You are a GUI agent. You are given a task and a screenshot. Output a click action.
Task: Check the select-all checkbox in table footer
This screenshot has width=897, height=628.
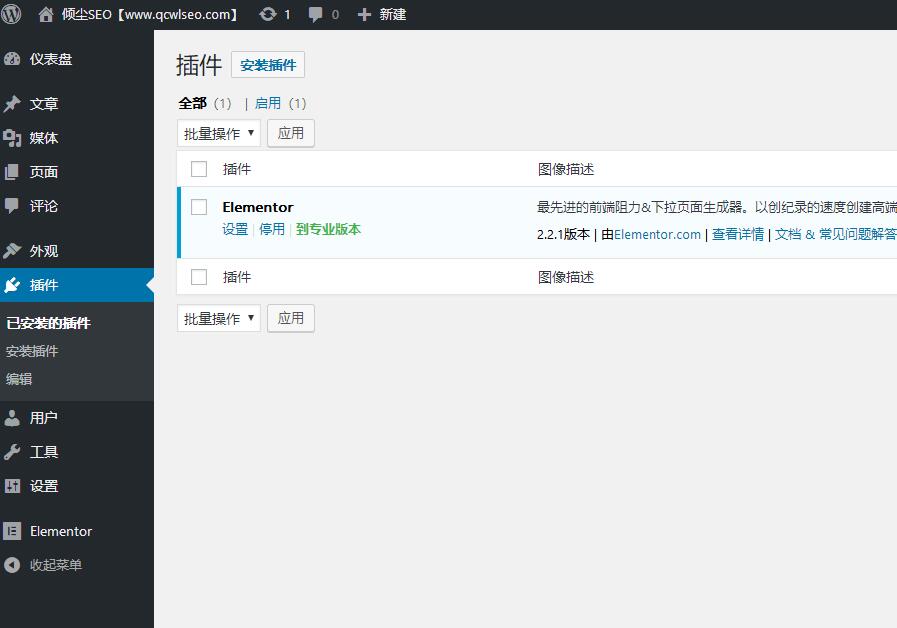click(x=199, y=277)
